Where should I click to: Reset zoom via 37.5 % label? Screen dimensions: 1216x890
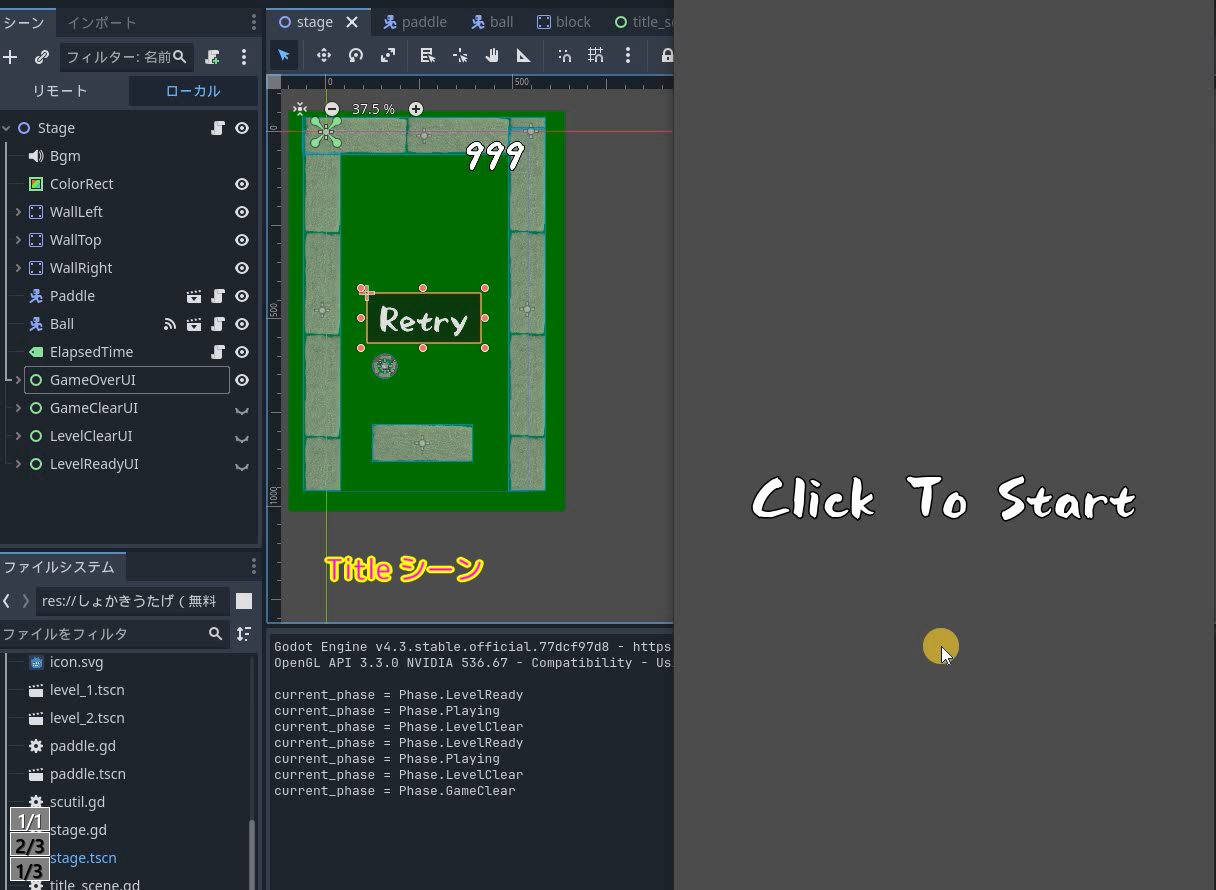point(373,109)
